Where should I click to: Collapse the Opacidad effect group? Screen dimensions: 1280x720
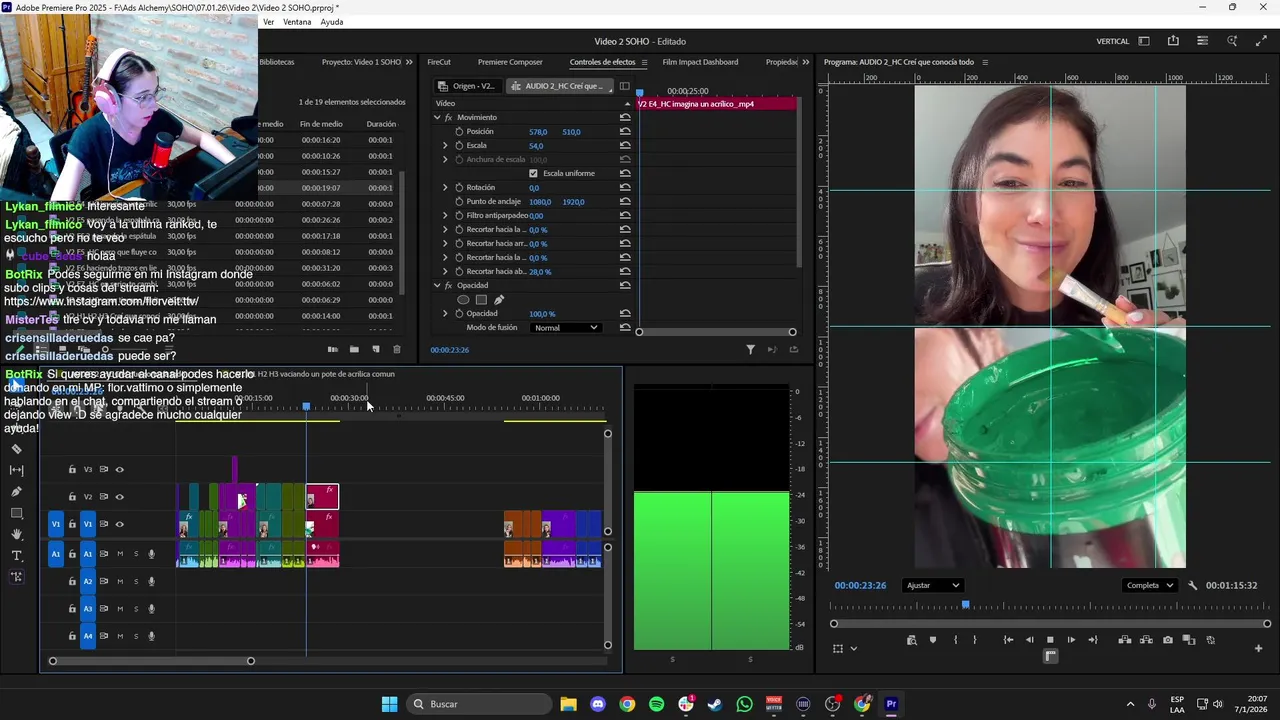coord(437,286)
